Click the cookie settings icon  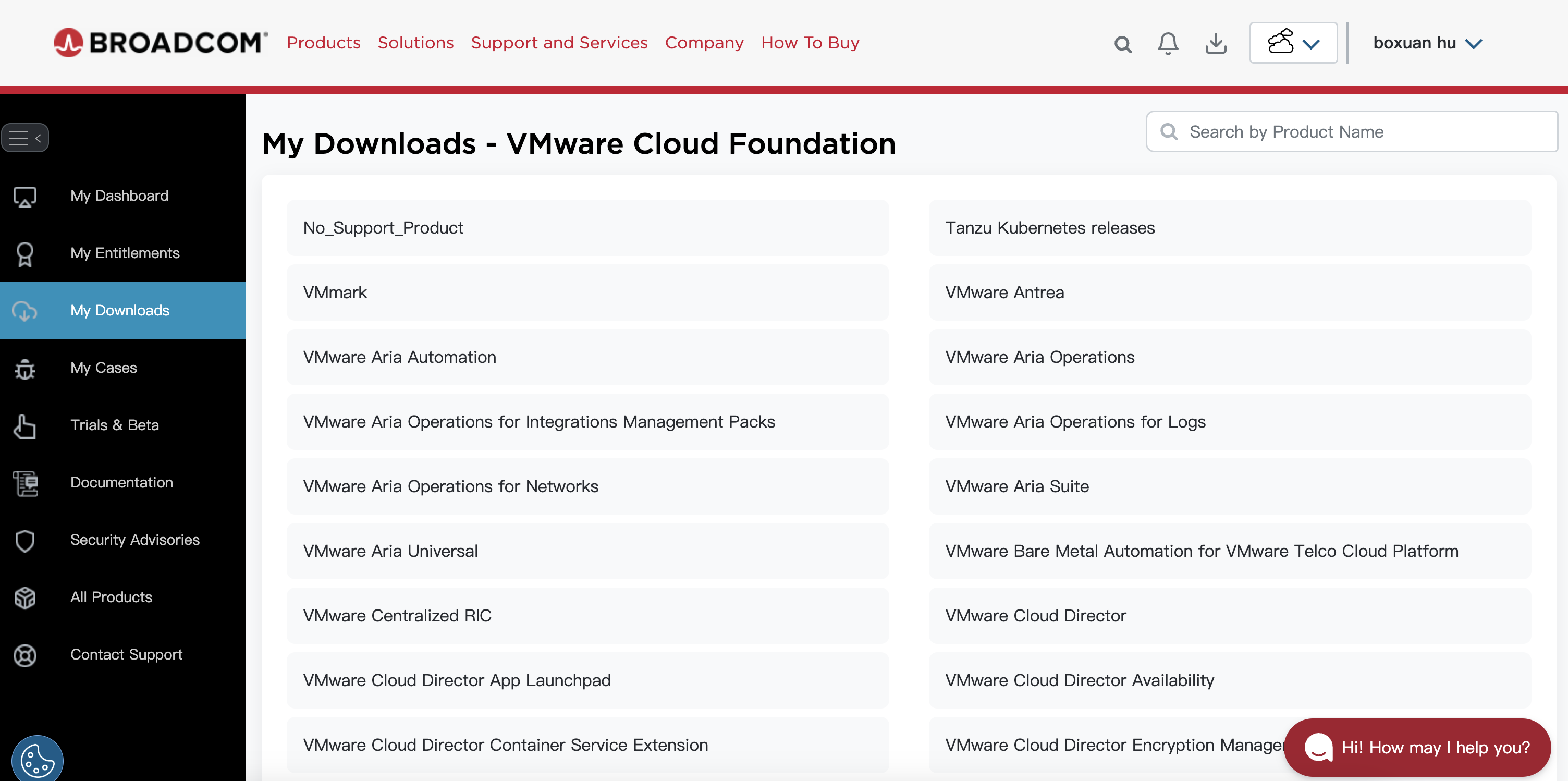pos(36,760)
